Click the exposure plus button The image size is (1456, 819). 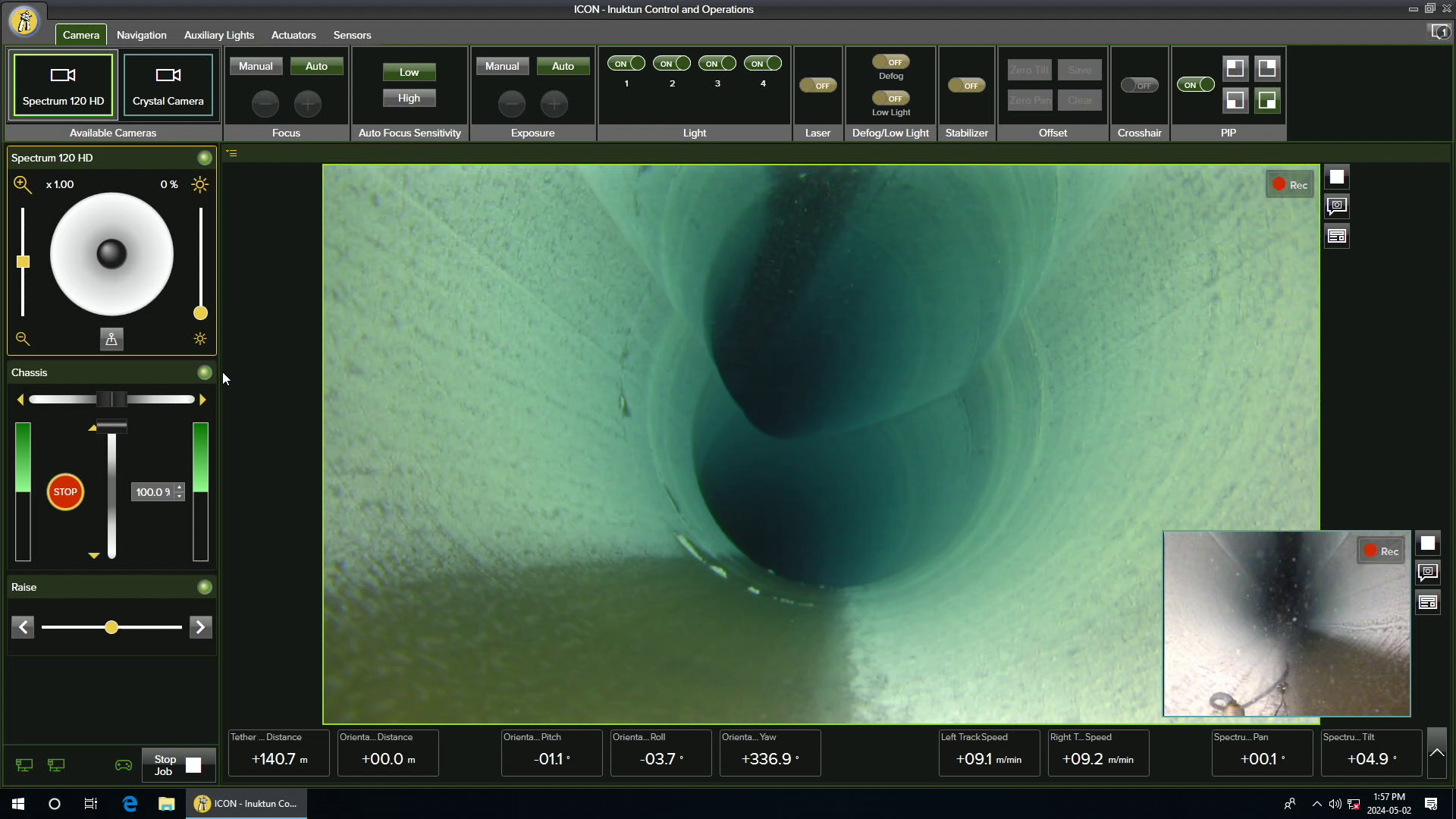click(554, 104)
